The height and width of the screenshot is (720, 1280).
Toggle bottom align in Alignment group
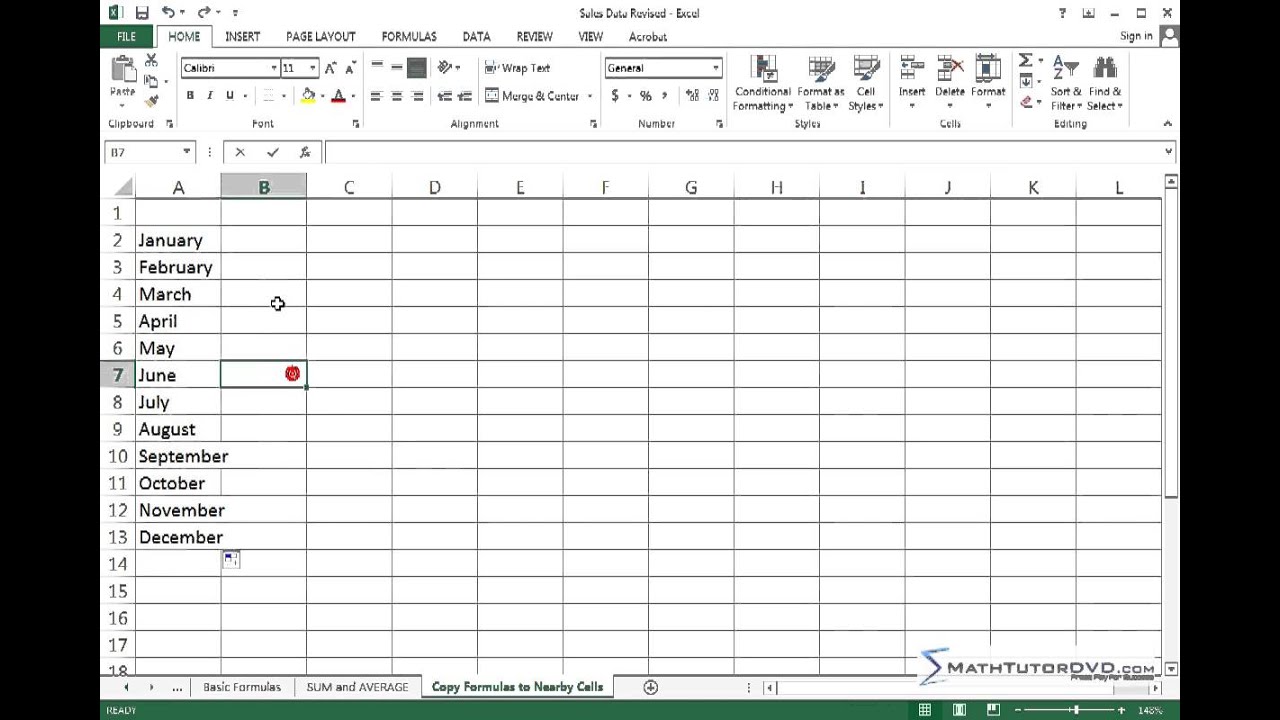(417, 68)
